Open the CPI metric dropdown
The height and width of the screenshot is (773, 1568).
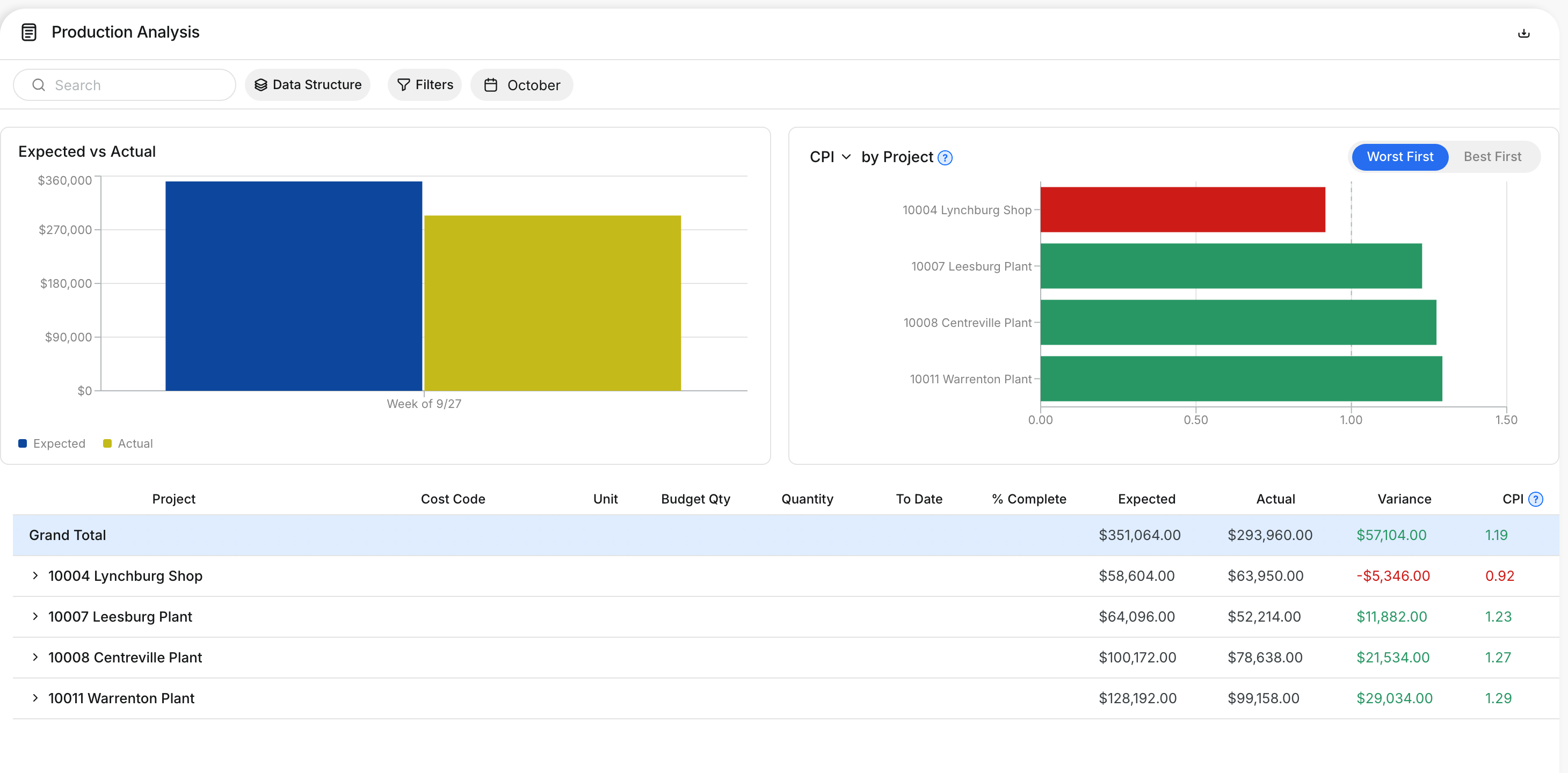(x=830, y=157)
